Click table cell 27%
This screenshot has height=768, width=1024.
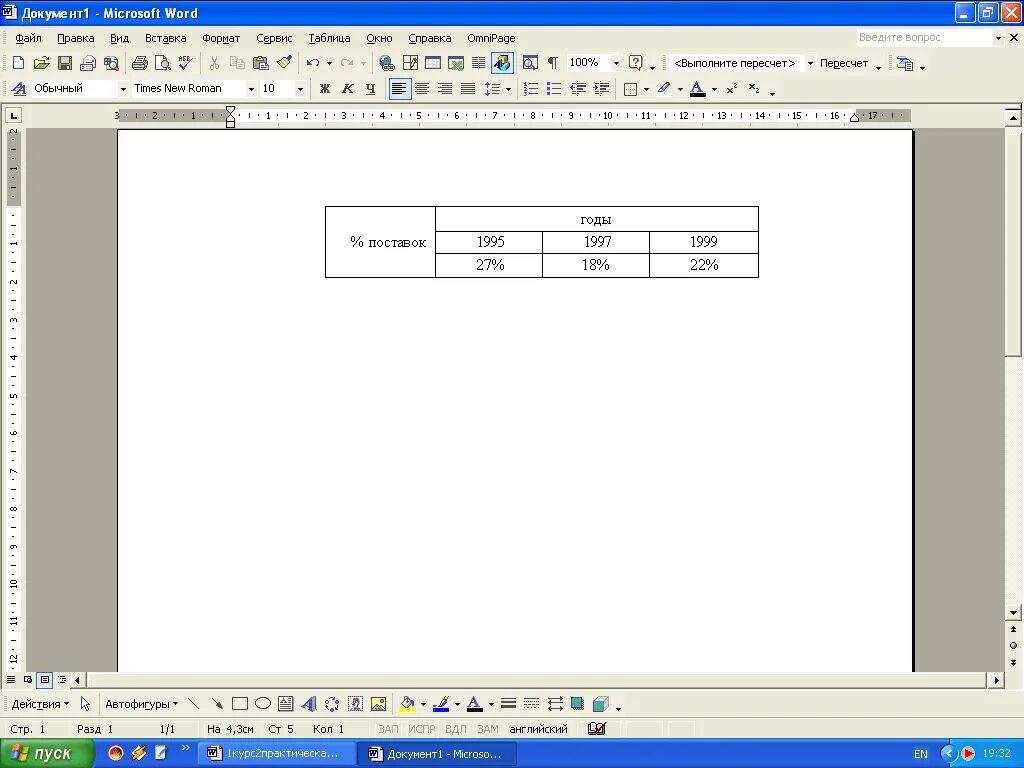click(x=489, y=265)
